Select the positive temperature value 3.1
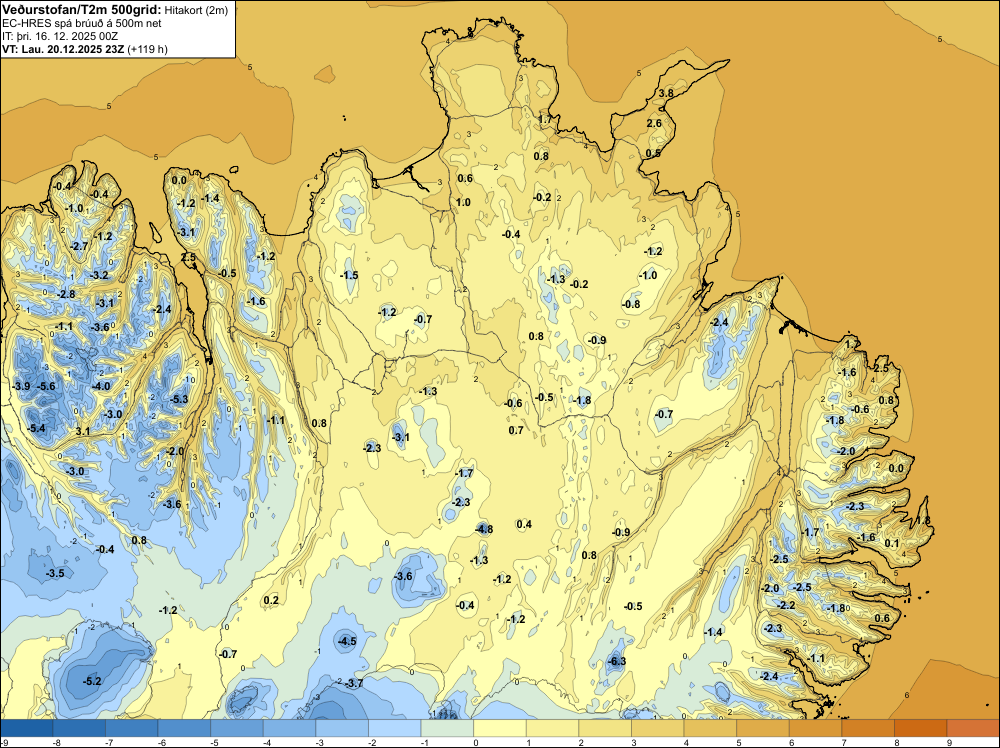Image resolution: width=1000 pixels, height=748 pixels. [x=83, y=432]
